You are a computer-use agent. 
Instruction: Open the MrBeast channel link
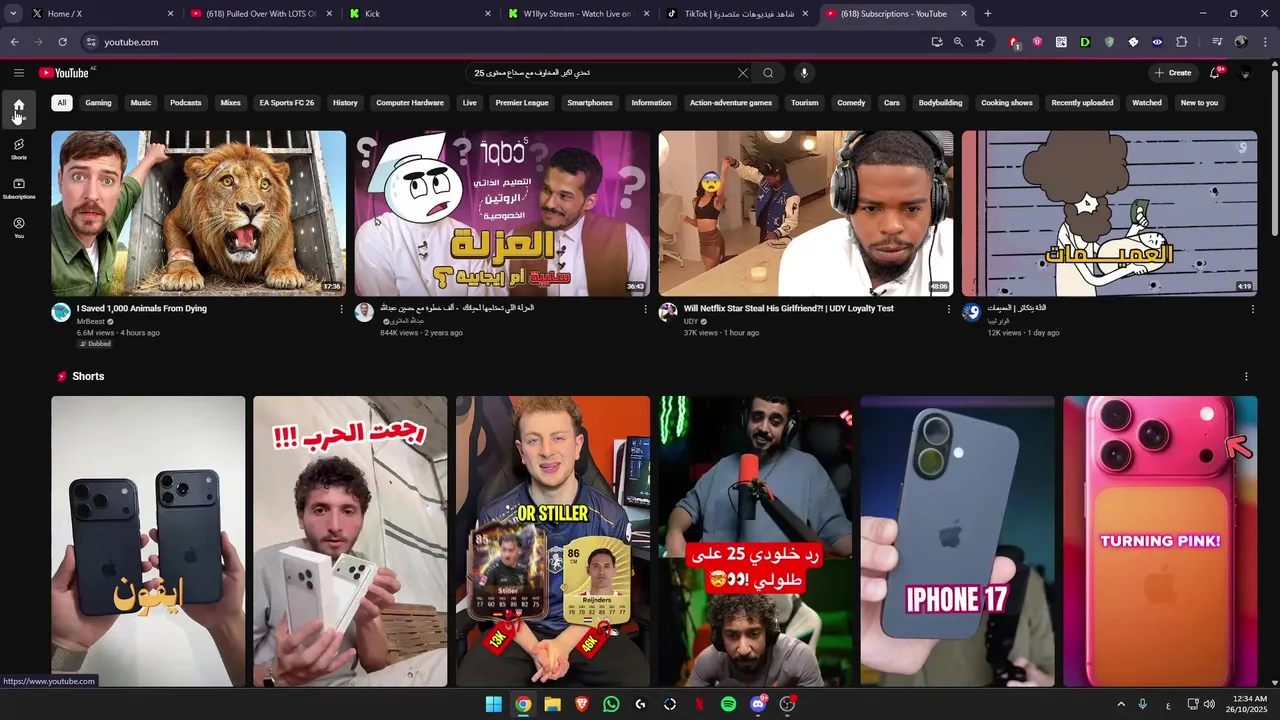(91, 321)
